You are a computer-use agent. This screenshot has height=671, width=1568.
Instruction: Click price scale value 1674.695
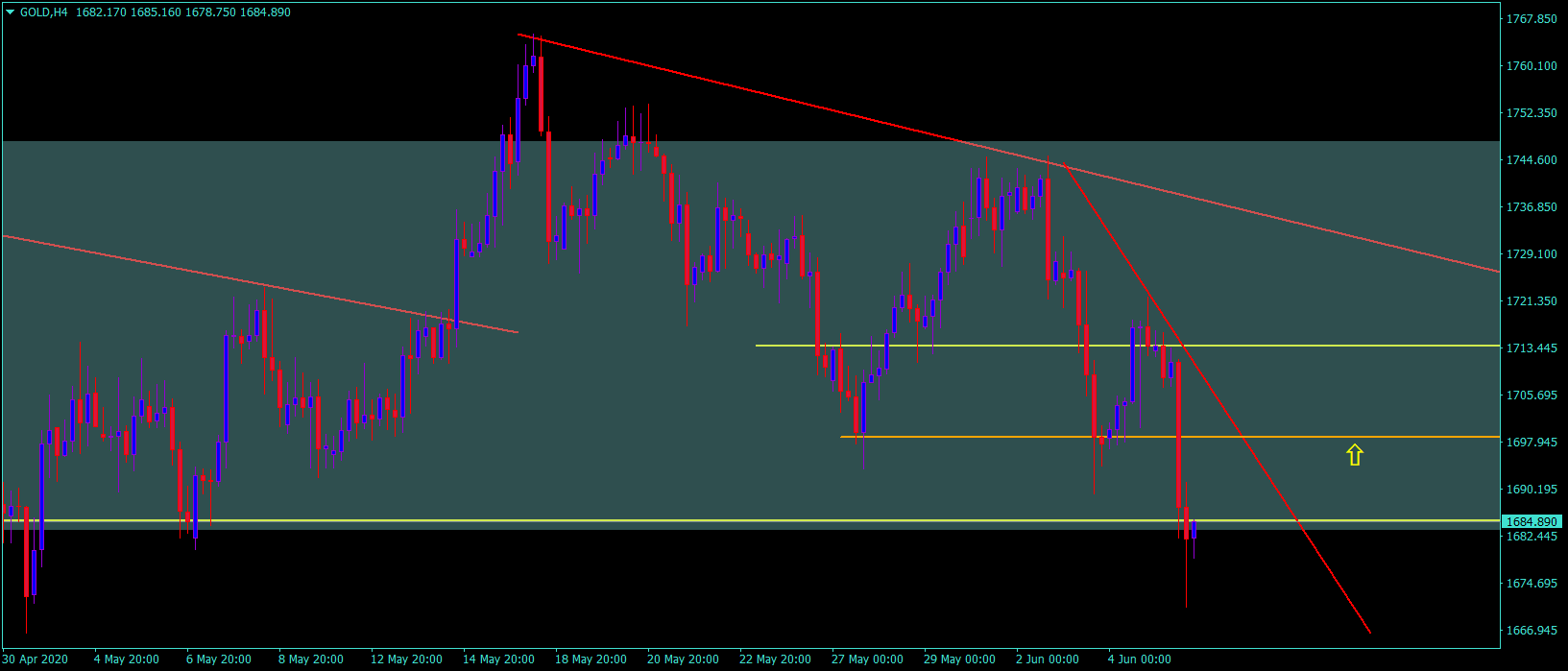point(1531,584)
